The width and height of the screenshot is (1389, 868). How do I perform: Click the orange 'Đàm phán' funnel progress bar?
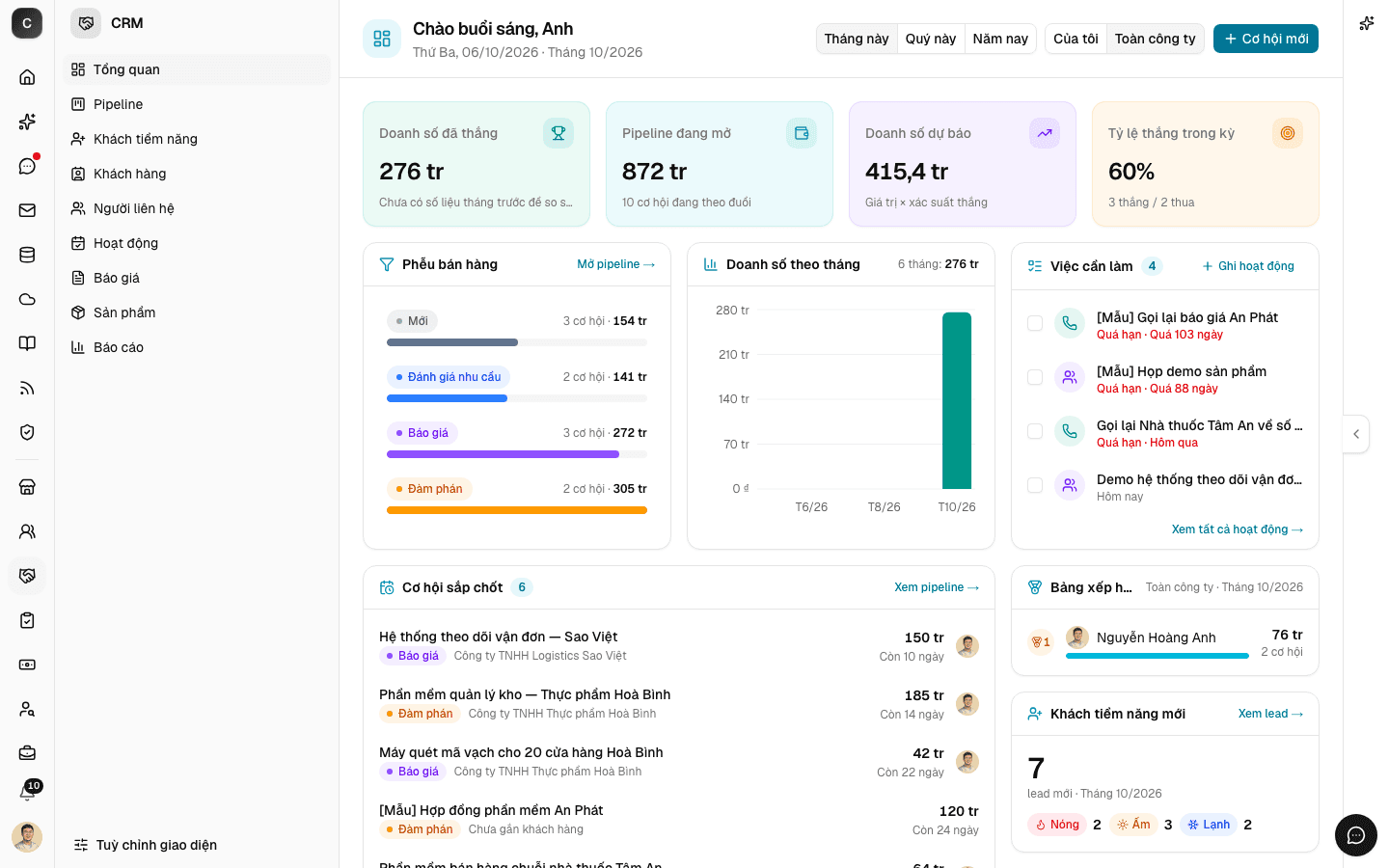(x=517, y=510)
